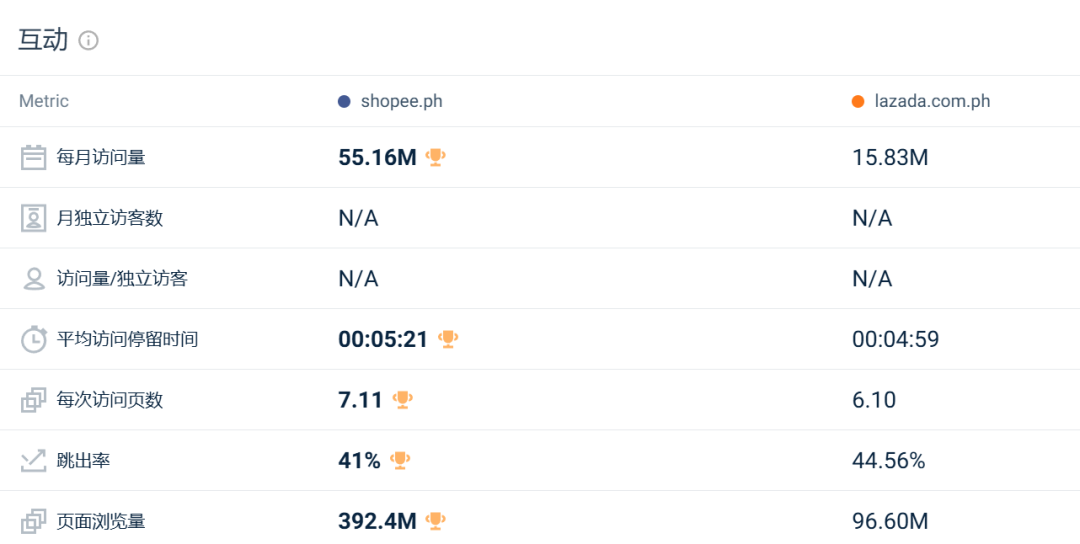Click lazada's 44.56% bounce rate value
The image size is (1080, 544).
click(889, 461)
